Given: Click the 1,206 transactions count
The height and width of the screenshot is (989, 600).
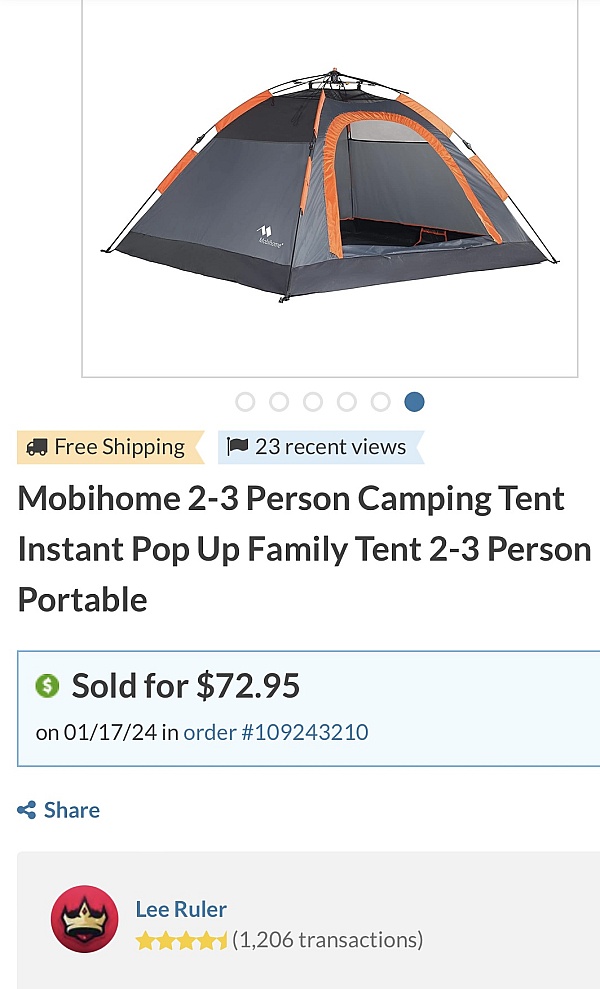Looking at the screenshot, I should 327,940.
